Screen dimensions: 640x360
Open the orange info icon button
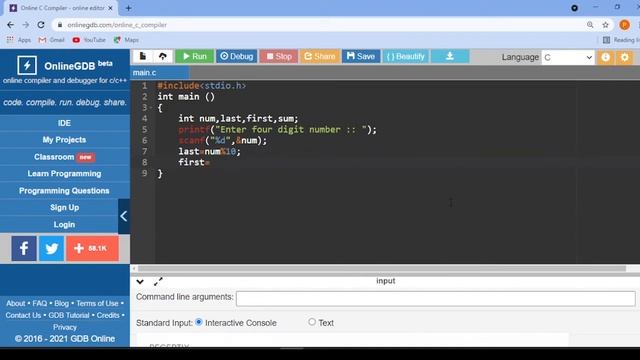coord(605,57)
